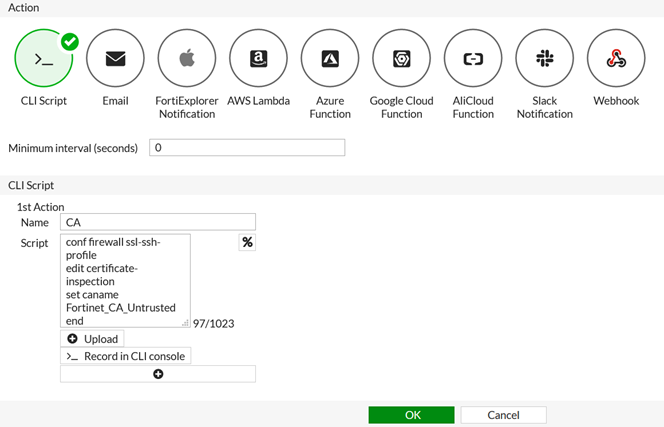The width and height of the screenshot is (664, 427).
Task: Click the Name field containing CA
Action: (158, 222)
